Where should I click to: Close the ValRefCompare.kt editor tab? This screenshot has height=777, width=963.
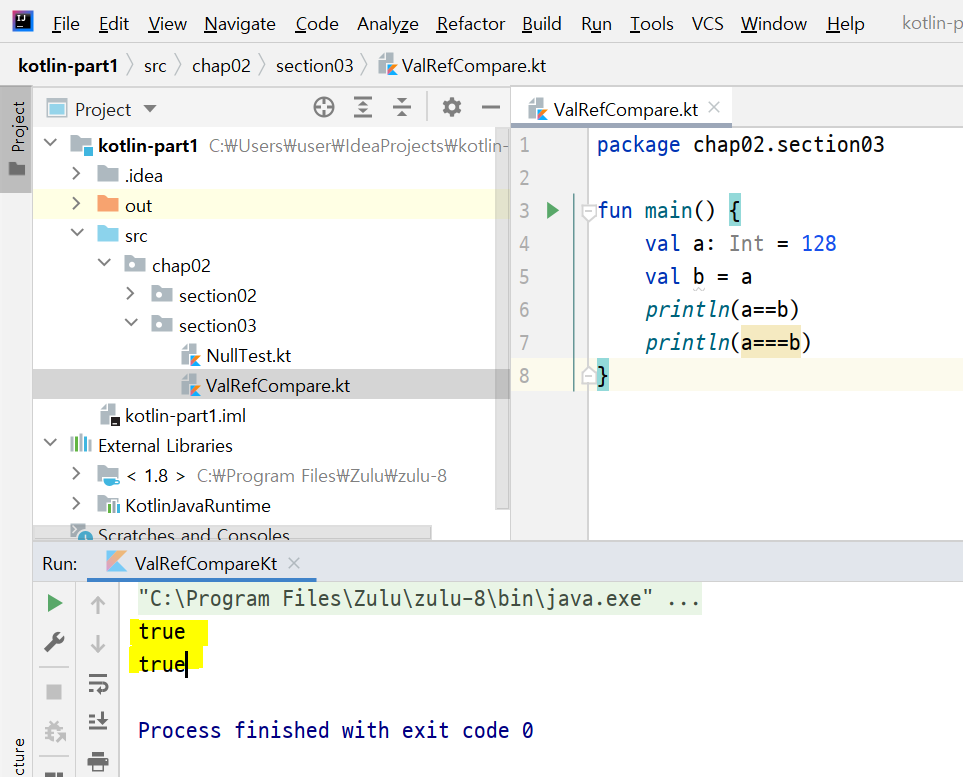[x=714, y=107]
